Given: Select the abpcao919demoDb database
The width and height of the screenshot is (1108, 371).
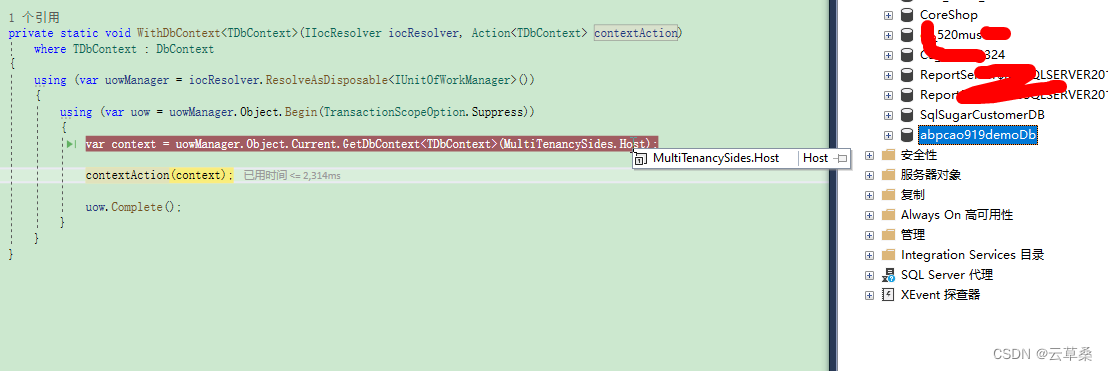Looking at the screenshot, I should [x=978, y=135].
